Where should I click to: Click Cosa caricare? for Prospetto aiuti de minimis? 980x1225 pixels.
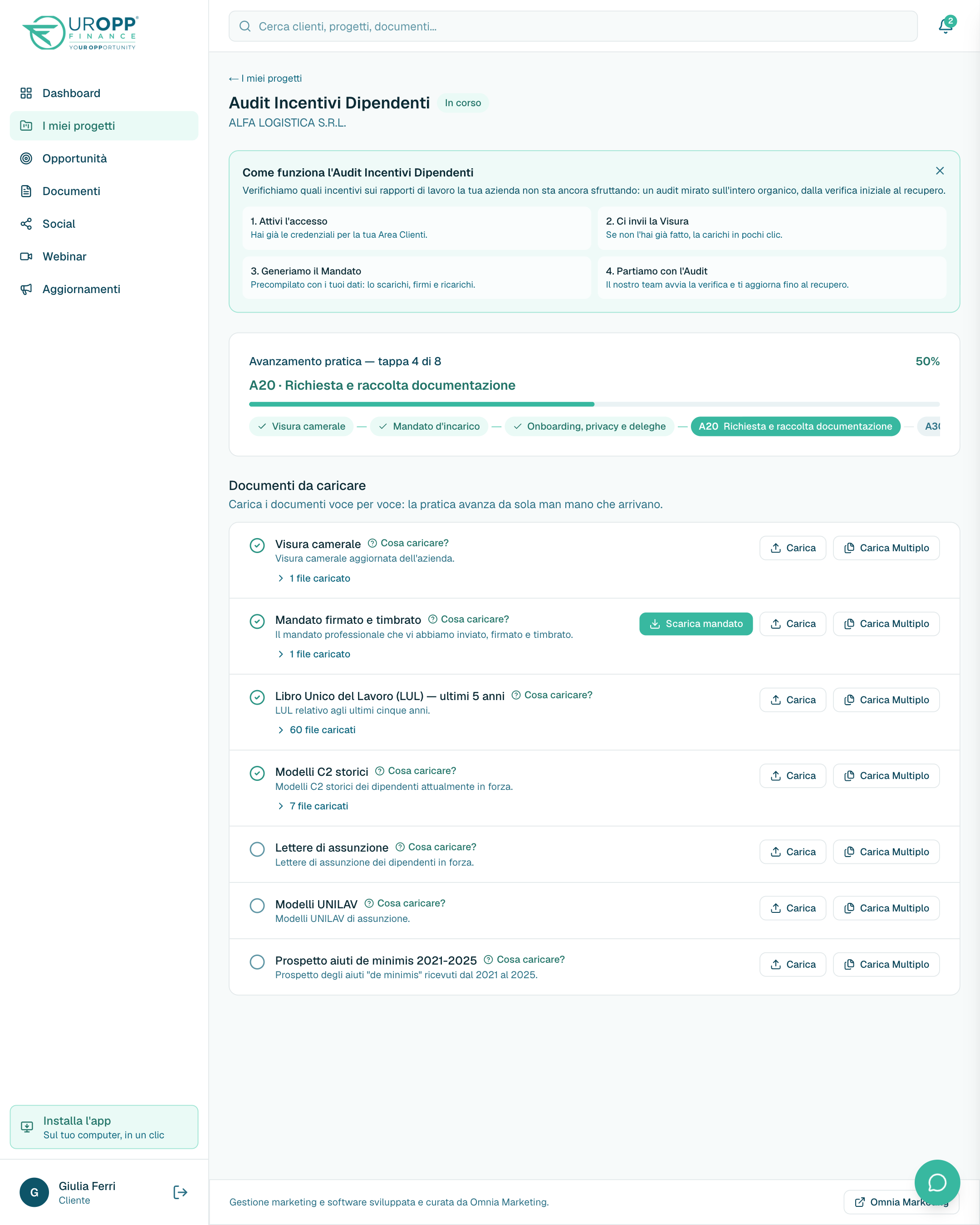[524, 960]
